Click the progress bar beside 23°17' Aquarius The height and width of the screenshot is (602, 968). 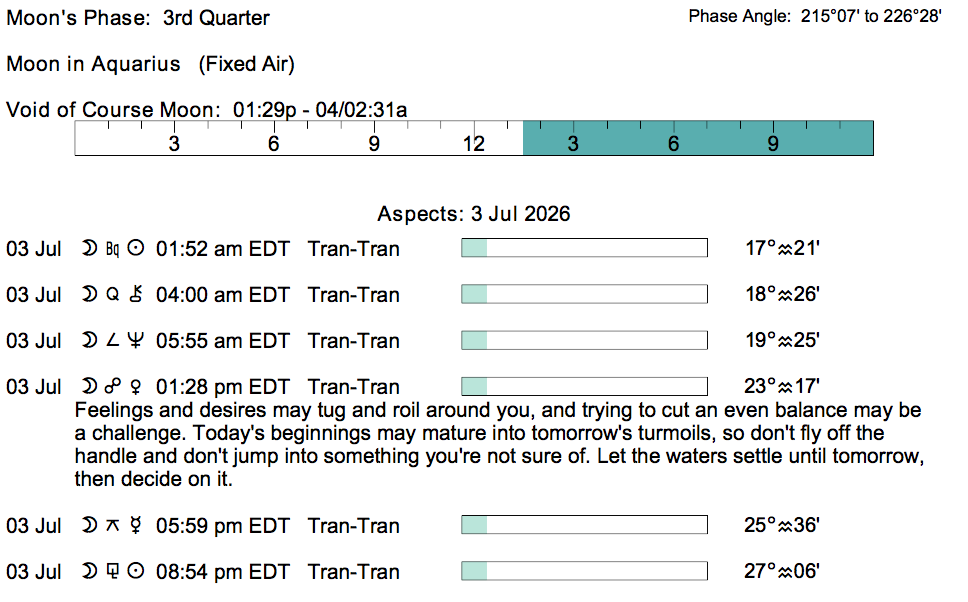[584, 387]
